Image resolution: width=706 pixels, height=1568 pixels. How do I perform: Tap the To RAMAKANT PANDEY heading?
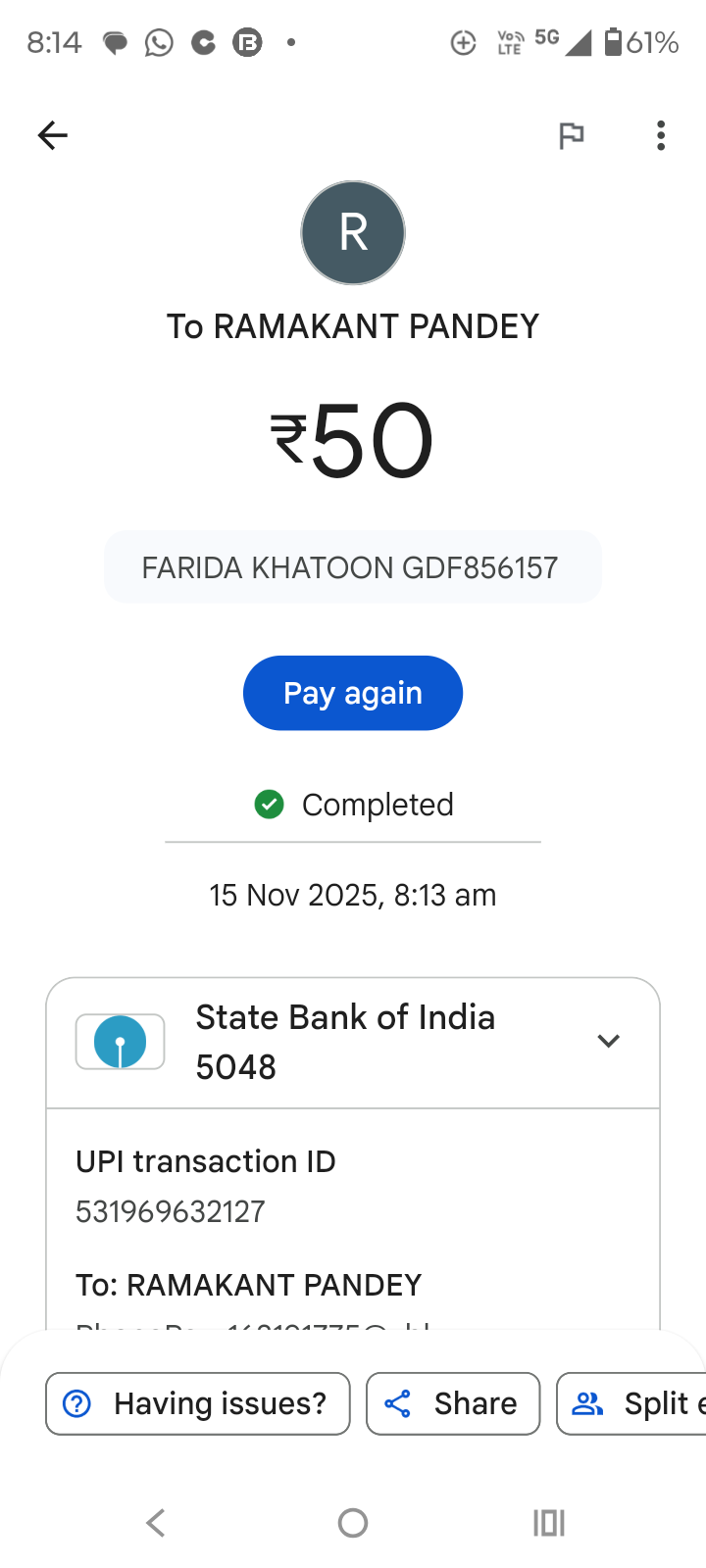[x=353, y=326]
